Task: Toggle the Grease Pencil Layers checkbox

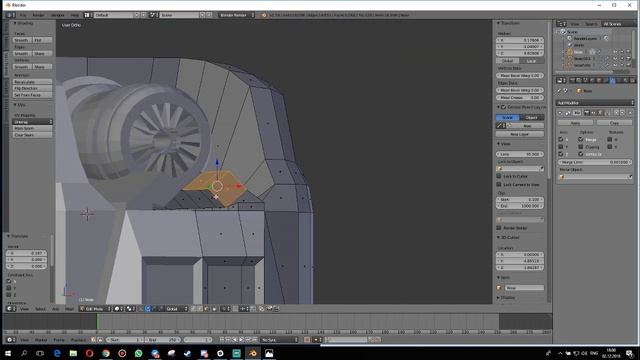Action: (503, 107)
